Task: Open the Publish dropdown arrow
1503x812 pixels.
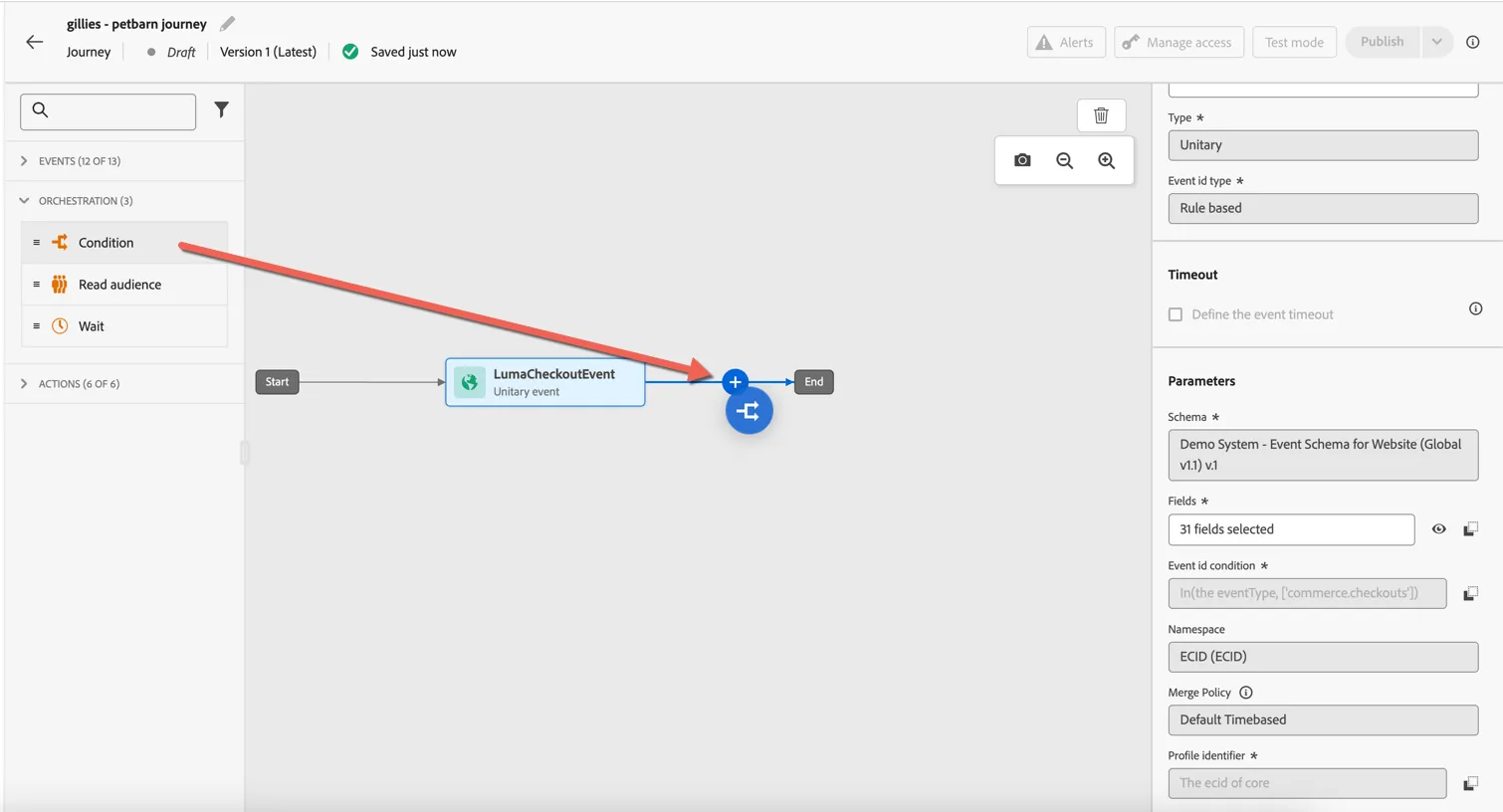Action: point(1436,42)
